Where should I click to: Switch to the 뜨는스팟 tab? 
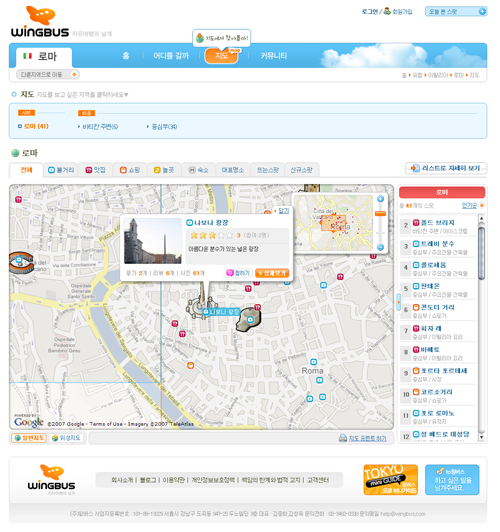pyautogui.click(x=268, y=170)
